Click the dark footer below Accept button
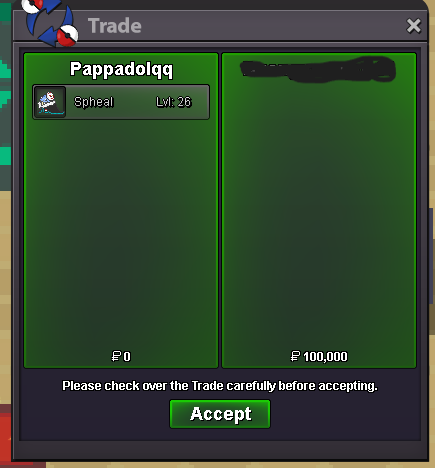 pos(220,449)
